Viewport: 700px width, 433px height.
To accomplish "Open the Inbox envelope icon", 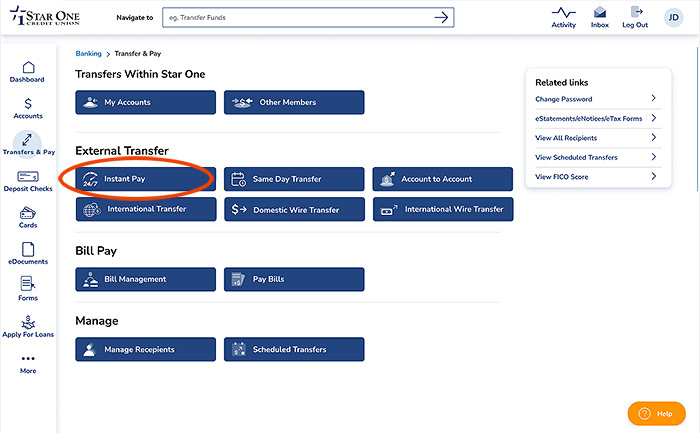I will (600, 12).
